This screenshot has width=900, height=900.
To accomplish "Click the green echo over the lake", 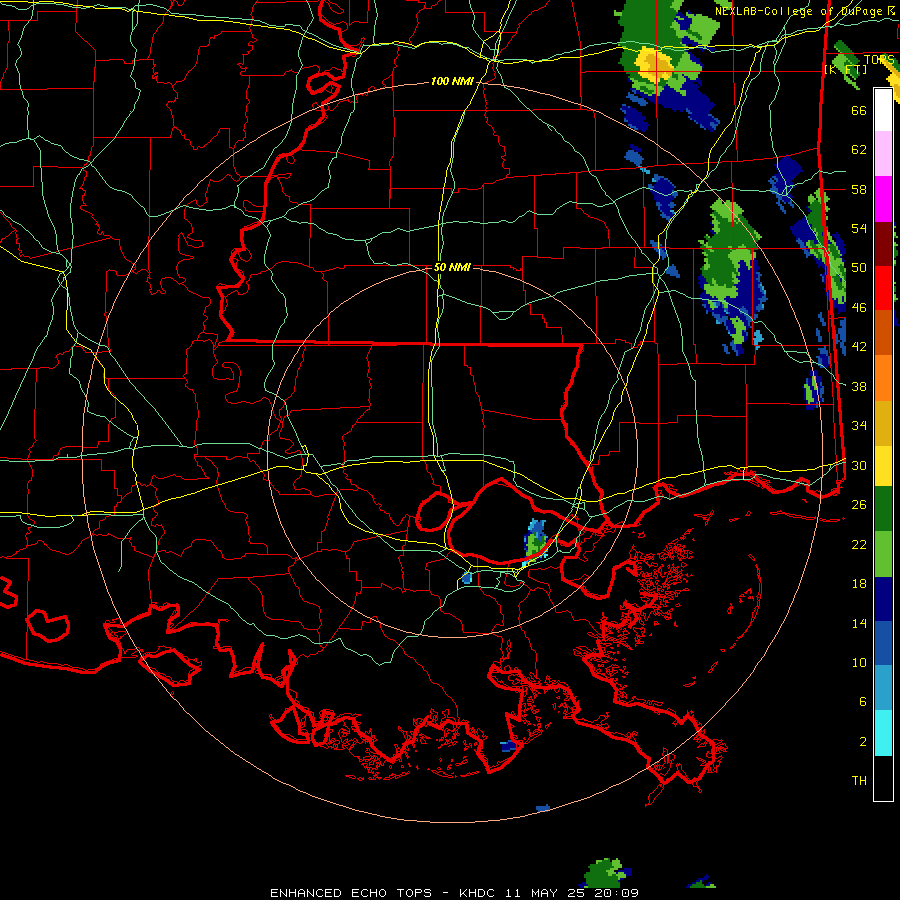I will [536, 542].
